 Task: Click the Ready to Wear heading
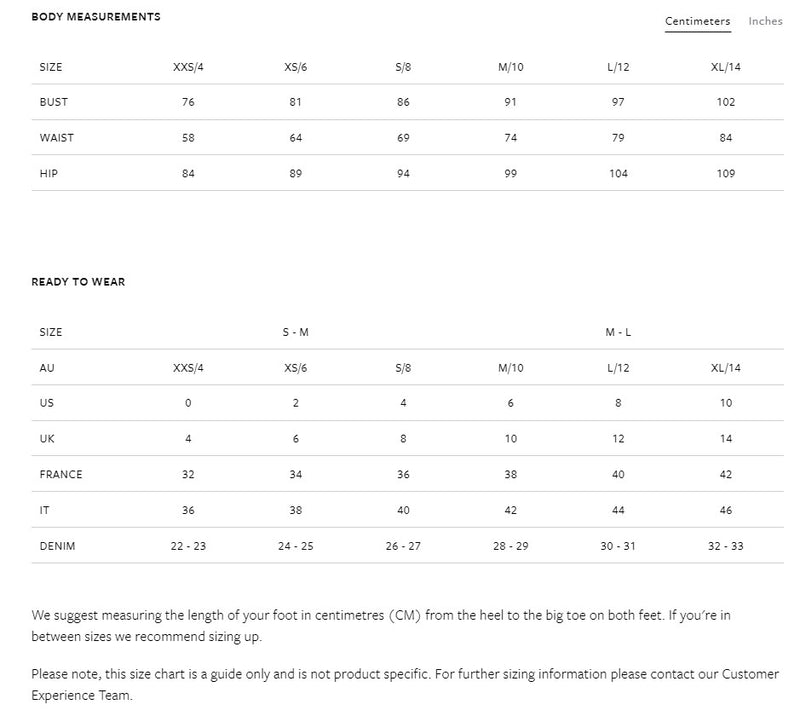tap(78, 282)
